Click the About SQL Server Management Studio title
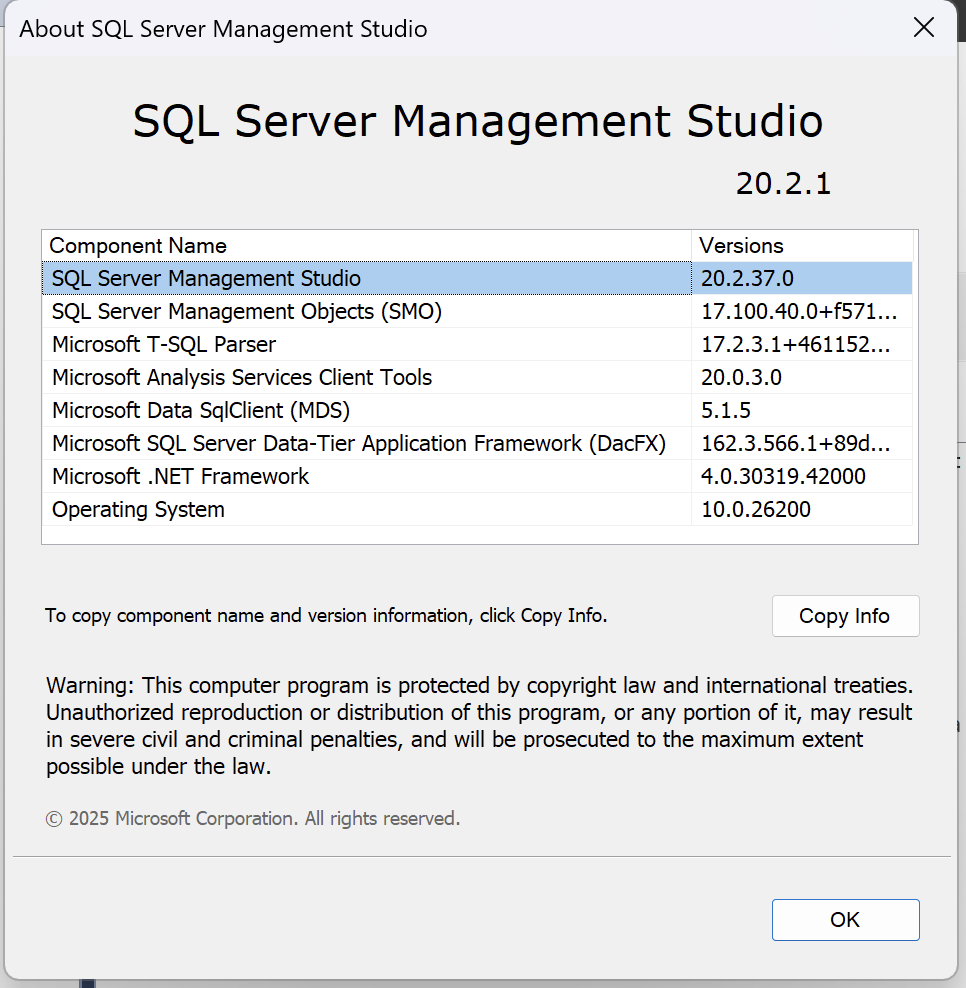Image resolution: width=966 pixels, height=988 pixels. click(223, 29)
